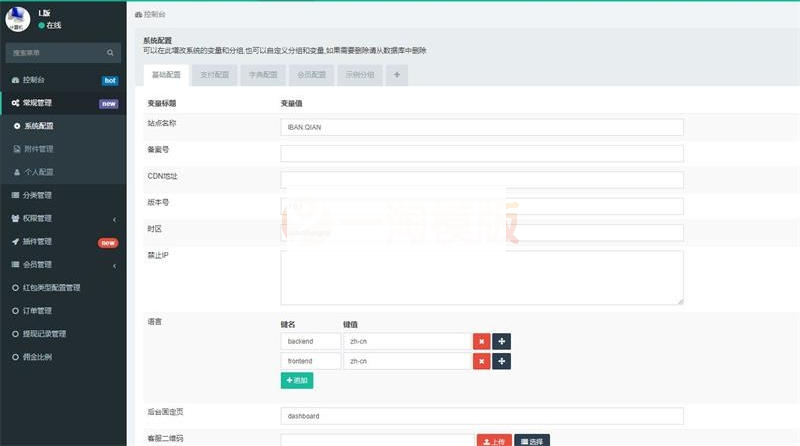The height and width of the screenshot is (446, 800).
Task: Switch to the 支付配置 tab
Action: click(212, 75)
